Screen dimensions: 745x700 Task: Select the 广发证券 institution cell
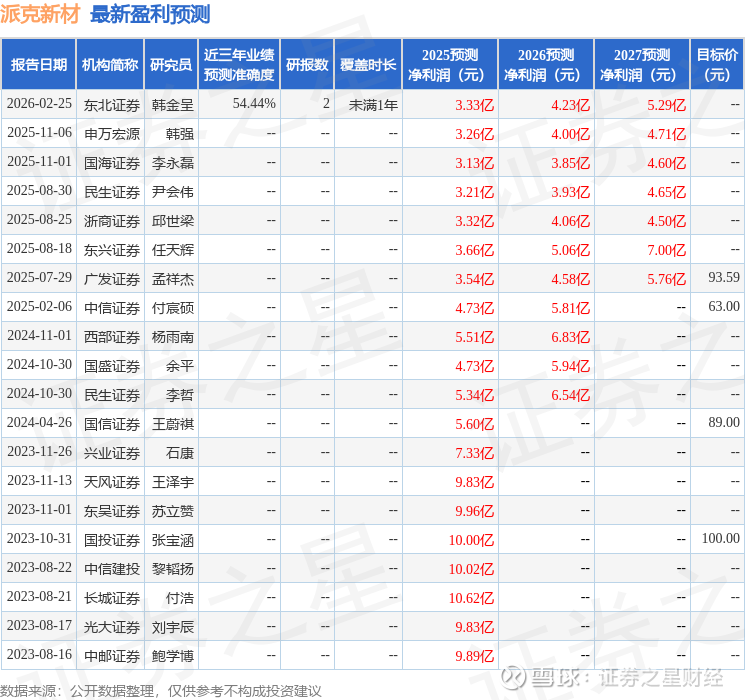click(x=112, y=278)
